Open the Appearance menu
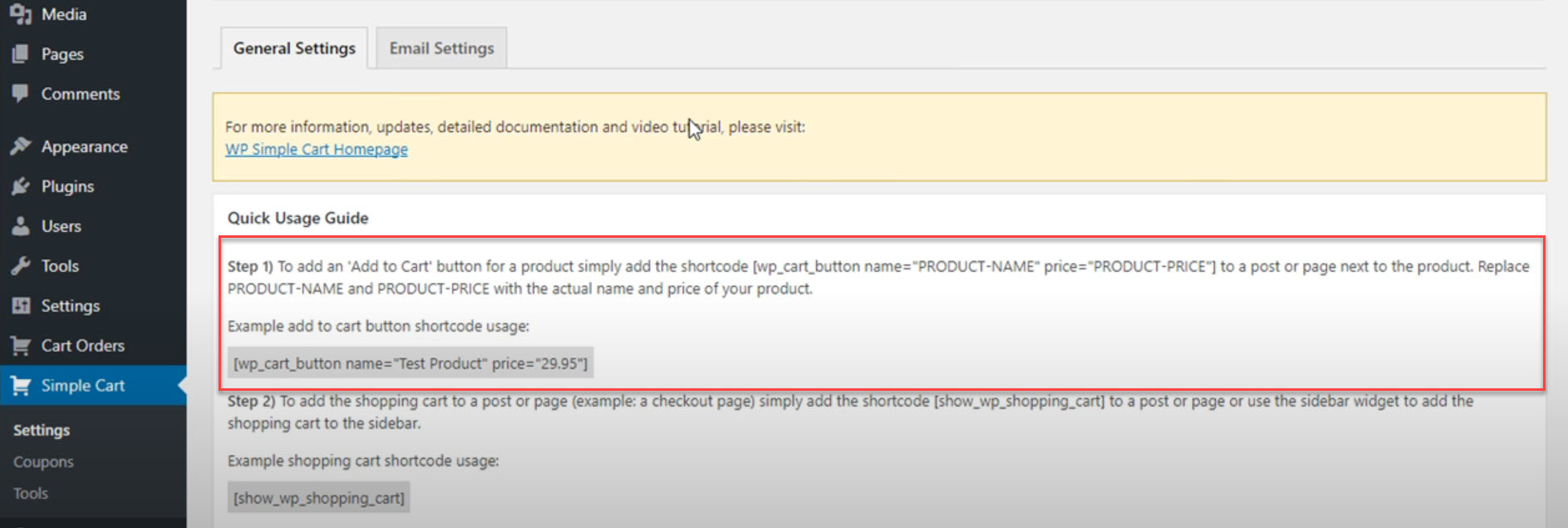The width and height of the screenshot is (1568, 528). (85, 146)
